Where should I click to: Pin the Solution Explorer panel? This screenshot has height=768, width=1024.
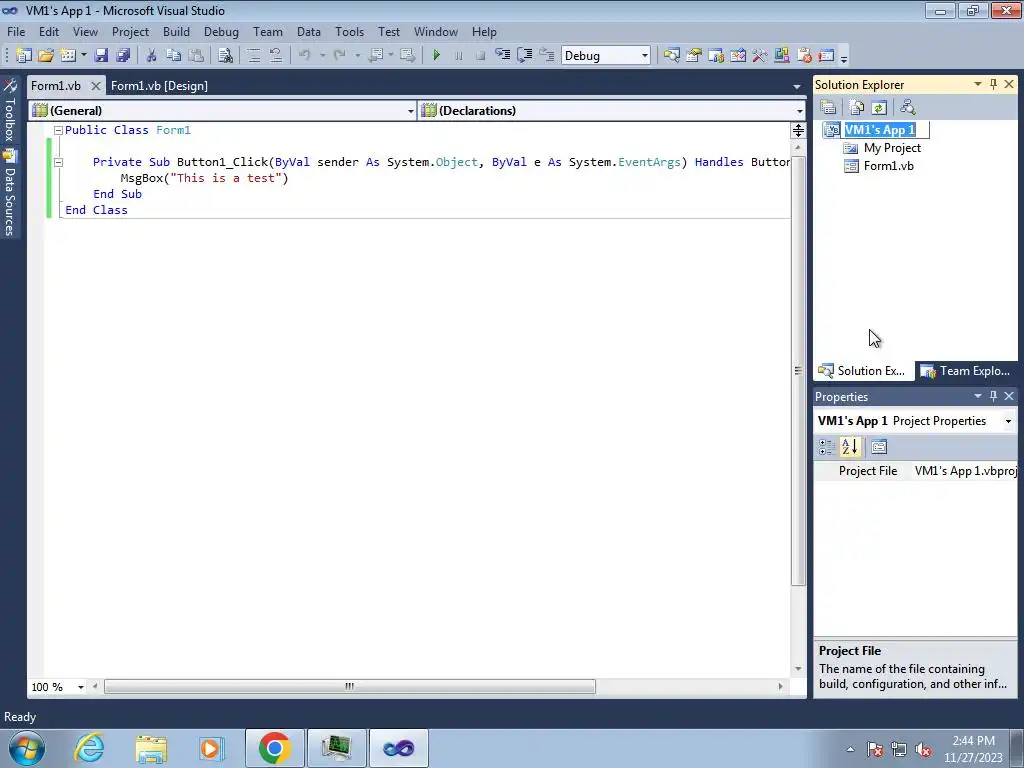pos(993,84)
